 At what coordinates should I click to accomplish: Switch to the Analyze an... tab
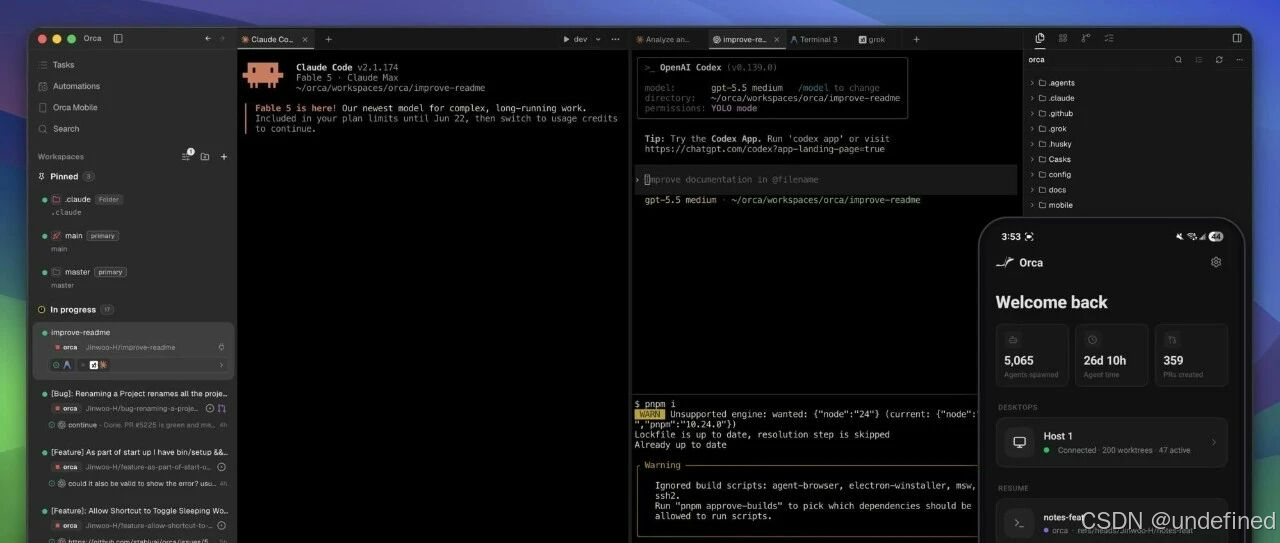666,39
